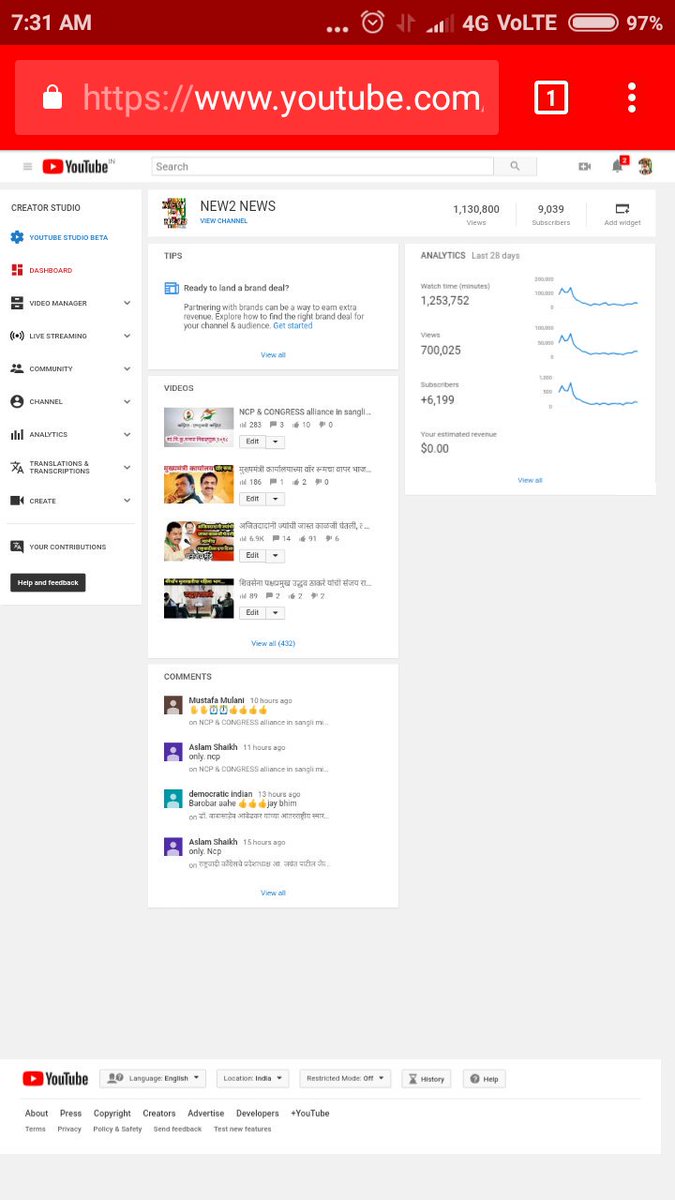
Task: Click the Dashboard grid icon
Action: (17, 270)
